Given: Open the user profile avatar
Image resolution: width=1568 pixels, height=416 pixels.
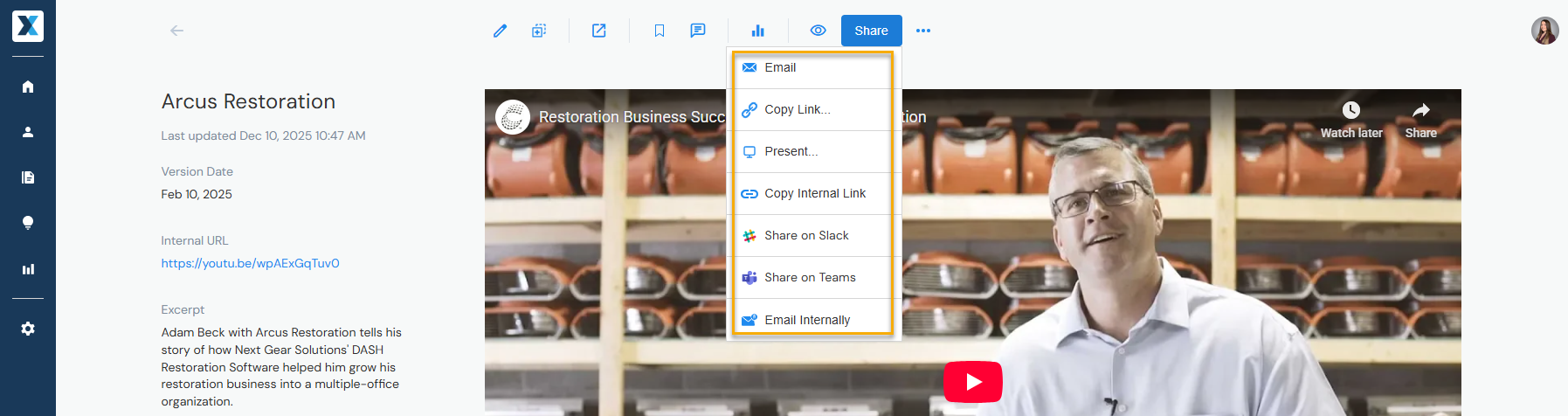Looking at the screenshot, I should point(1544,31).
